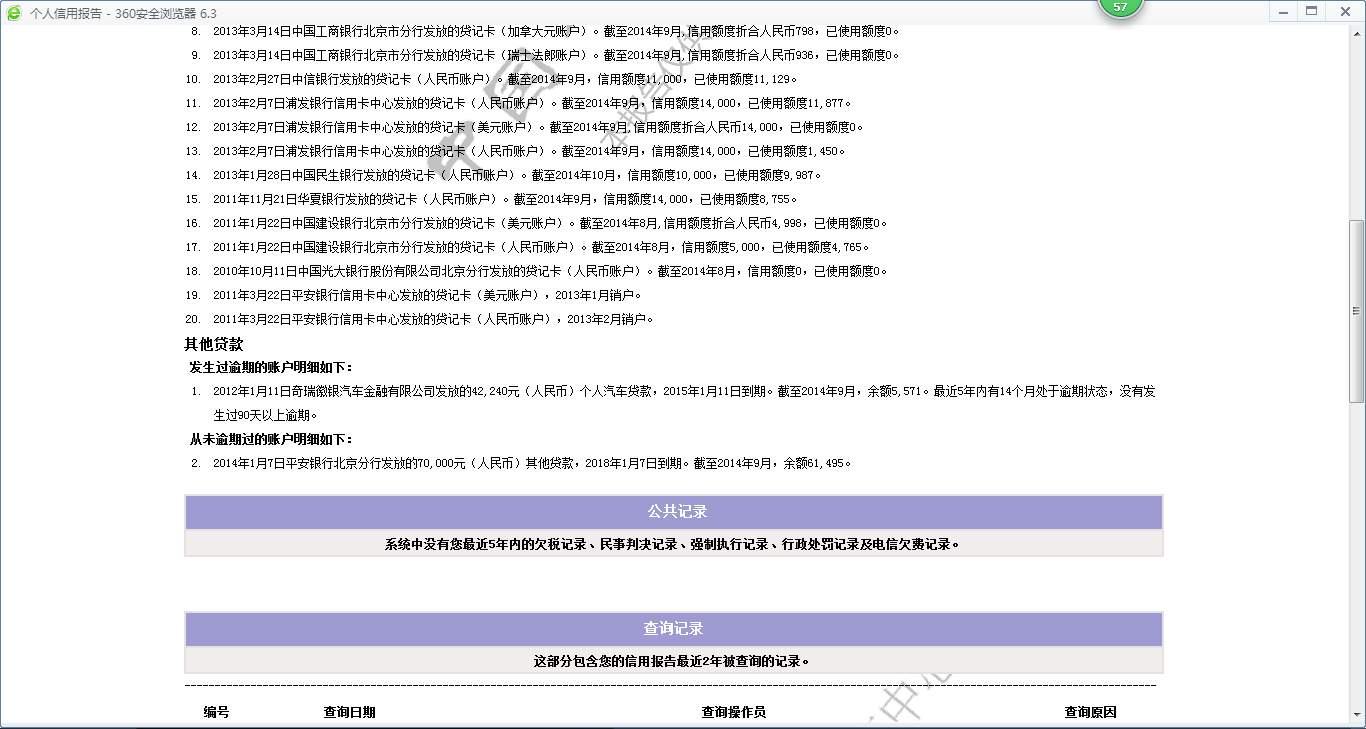
Task: Close the 个人信用报告 browser window
Action: pos(1343,11)
